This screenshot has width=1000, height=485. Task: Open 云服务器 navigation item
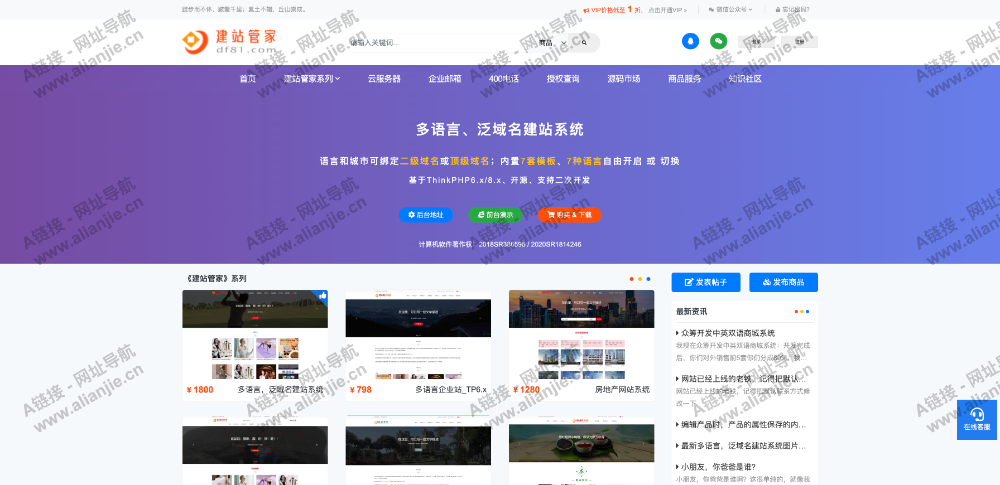(384, 78)
